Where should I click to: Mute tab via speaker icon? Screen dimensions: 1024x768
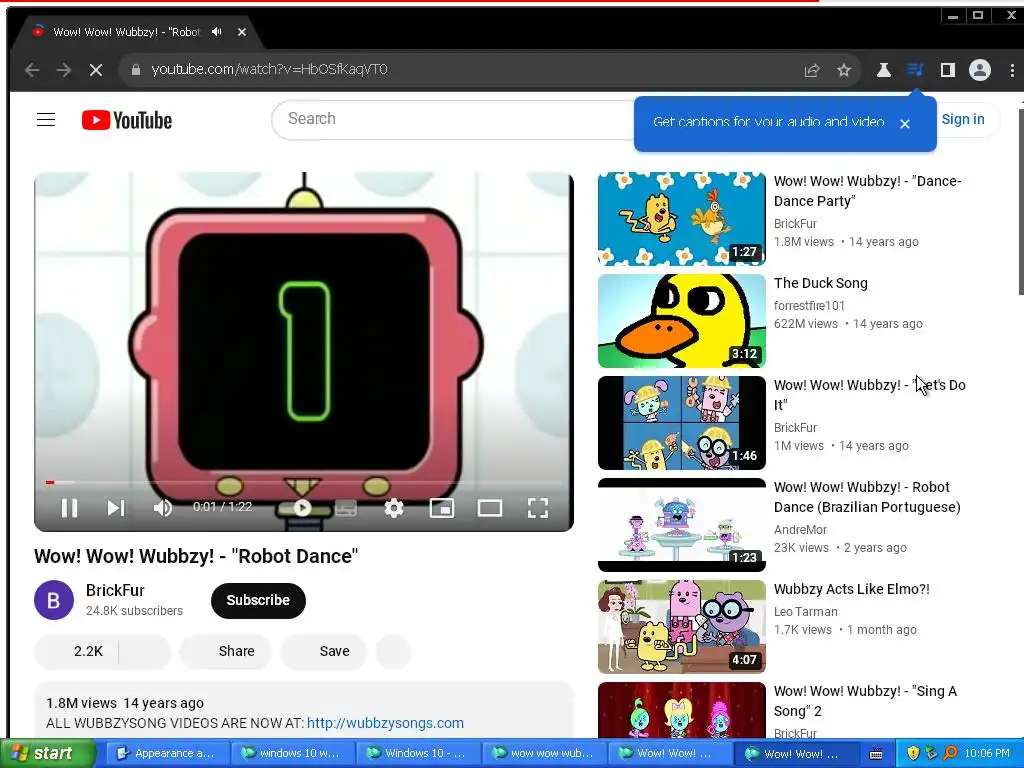(x=217, y=32)
